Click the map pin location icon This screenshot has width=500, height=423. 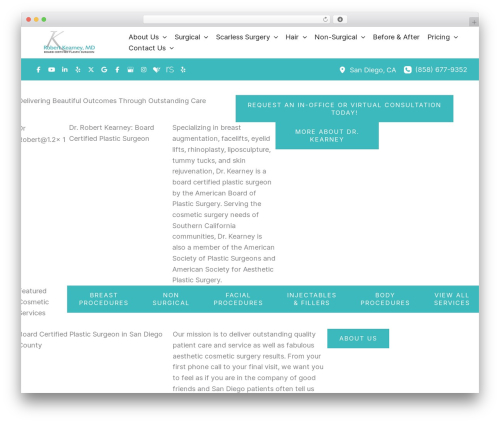pos(342,70)
